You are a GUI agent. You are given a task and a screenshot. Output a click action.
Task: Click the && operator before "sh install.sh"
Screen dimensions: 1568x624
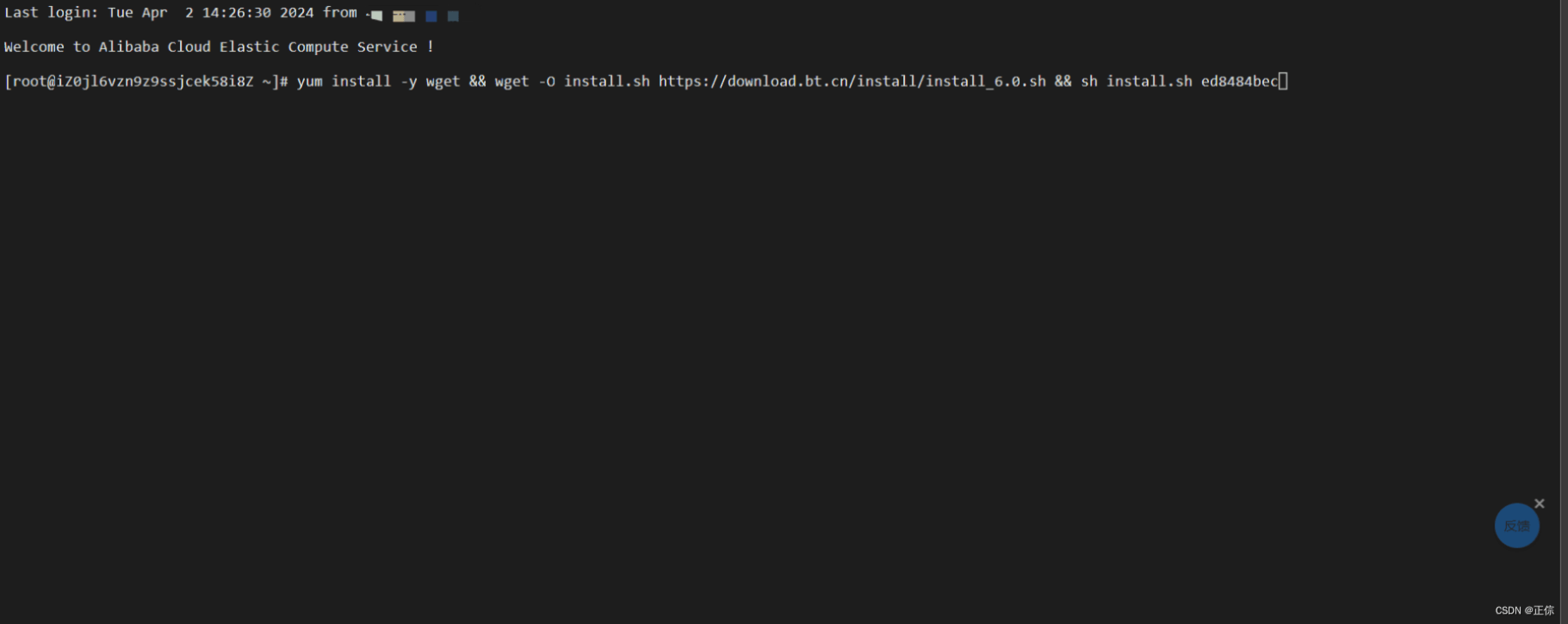tap(1063, 81)
